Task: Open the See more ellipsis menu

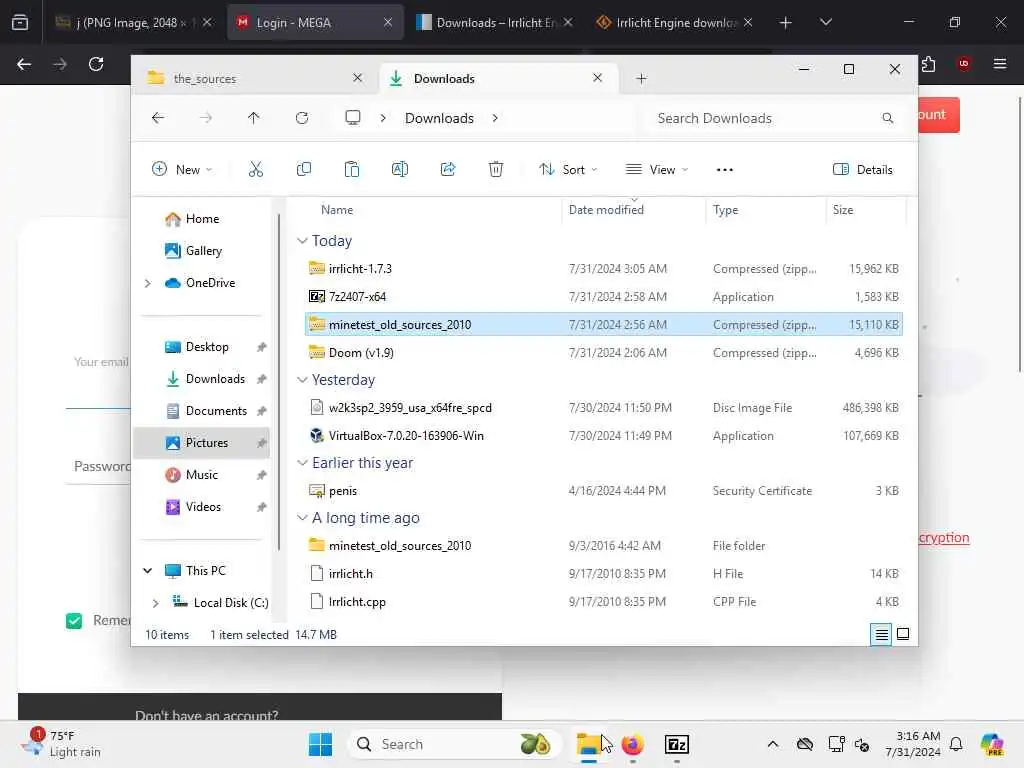Action: [724, 170]
